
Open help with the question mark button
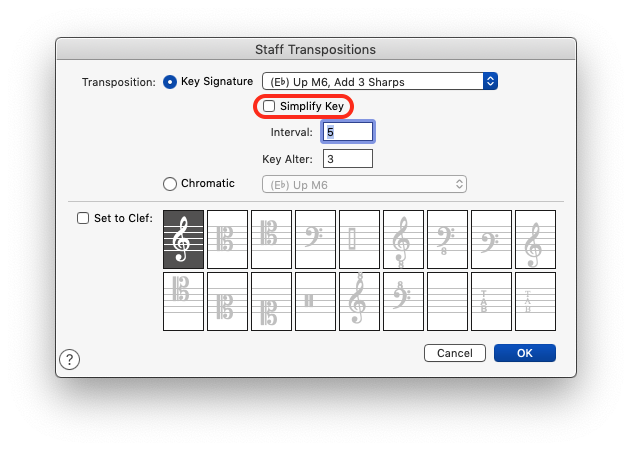[x=70, y=359]
